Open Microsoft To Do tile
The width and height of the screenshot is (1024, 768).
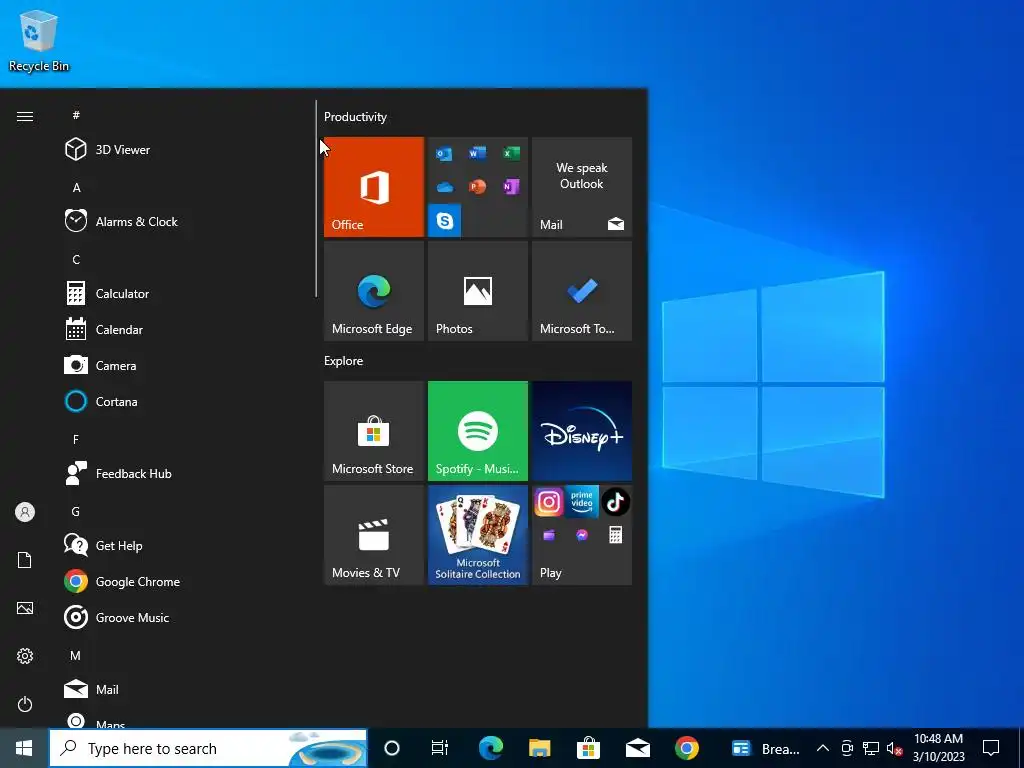[582, 291]
